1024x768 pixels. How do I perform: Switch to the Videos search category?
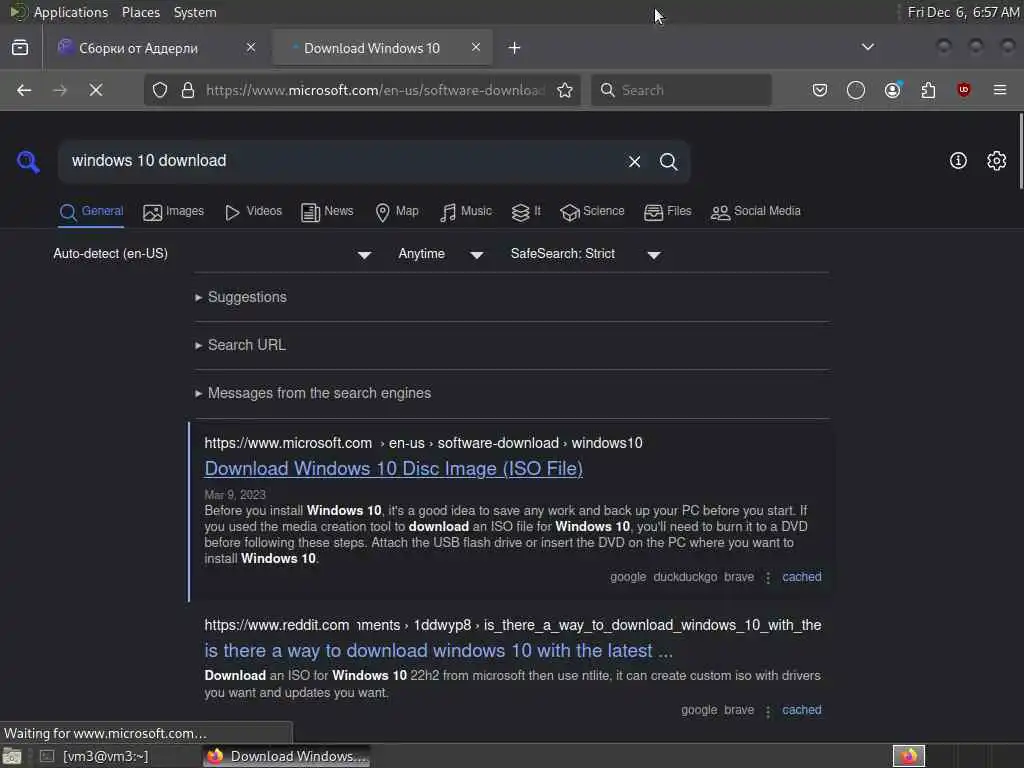coord(253,212)
